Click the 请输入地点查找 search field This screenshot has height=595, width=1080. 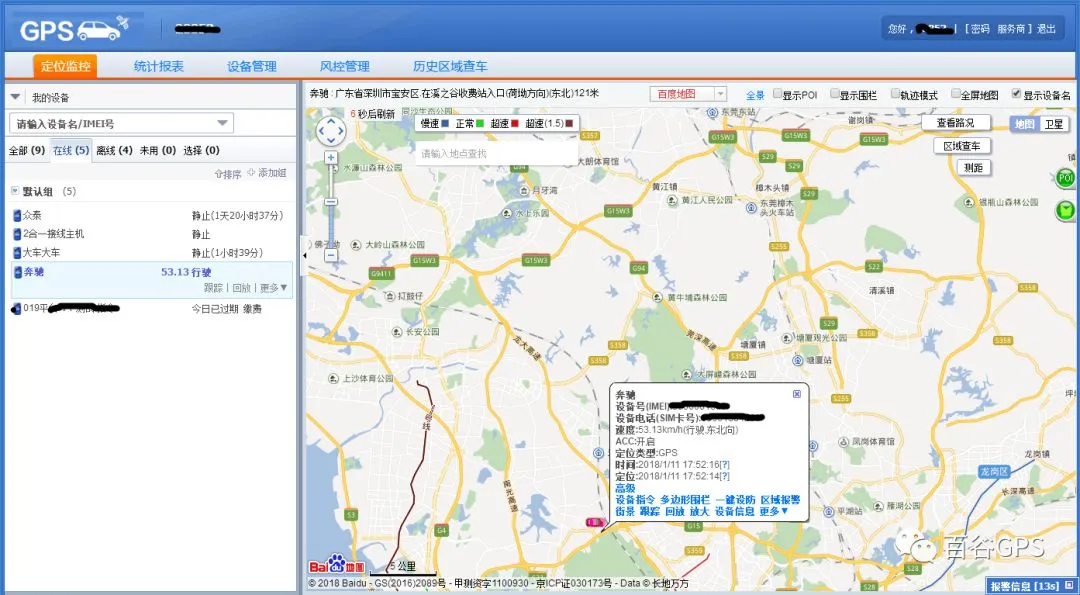click(496, 153)
